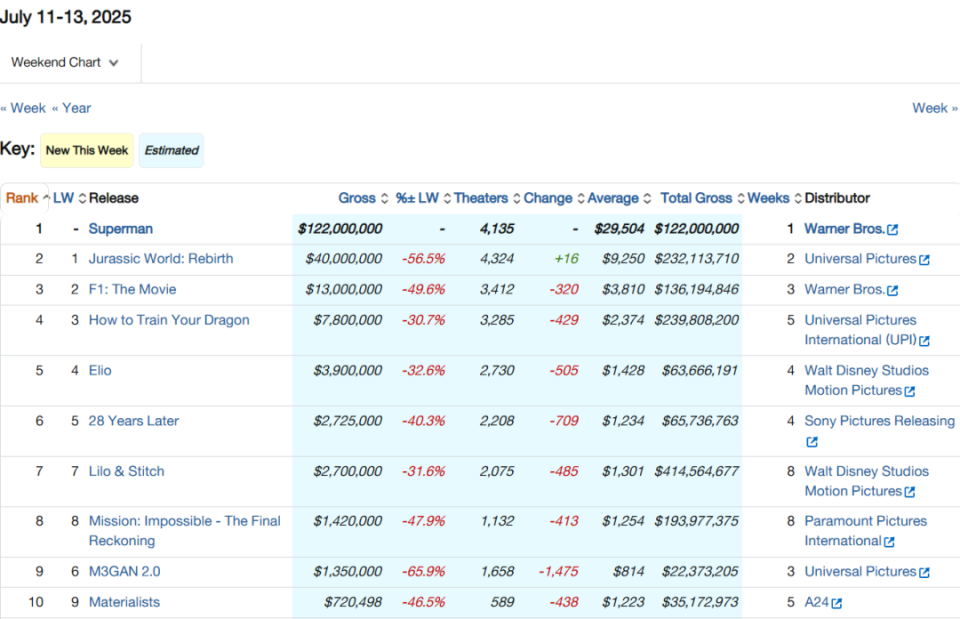Image resolution: width=960 pixels, height=619 pixels.
Task: Click the Estimated key label
Action: [171, 151]
